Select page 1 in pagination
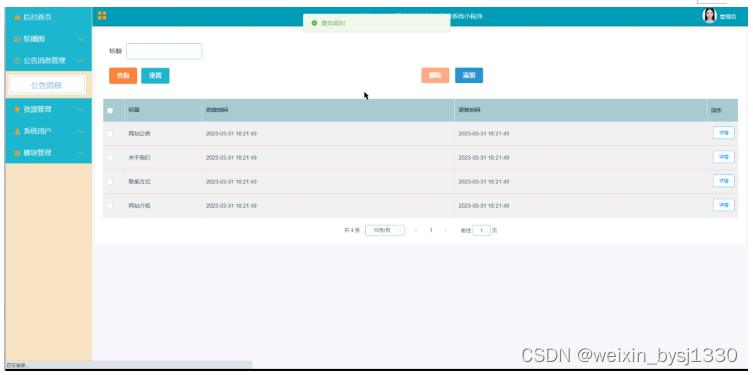 [x=431, y=230]
